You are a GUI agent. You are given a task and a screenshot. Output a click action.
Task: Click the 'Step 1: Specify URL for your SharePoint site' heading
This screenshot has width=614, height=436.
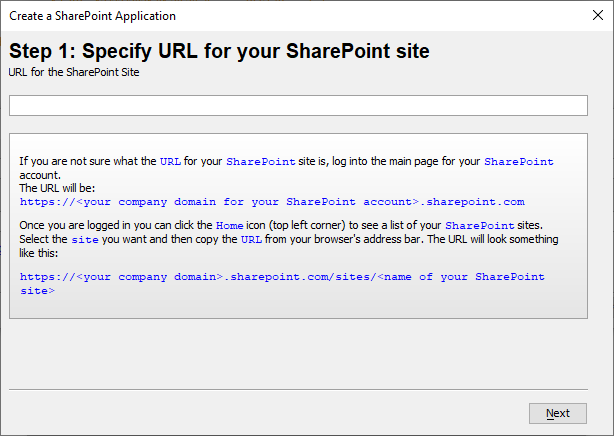tap(219, 51)
